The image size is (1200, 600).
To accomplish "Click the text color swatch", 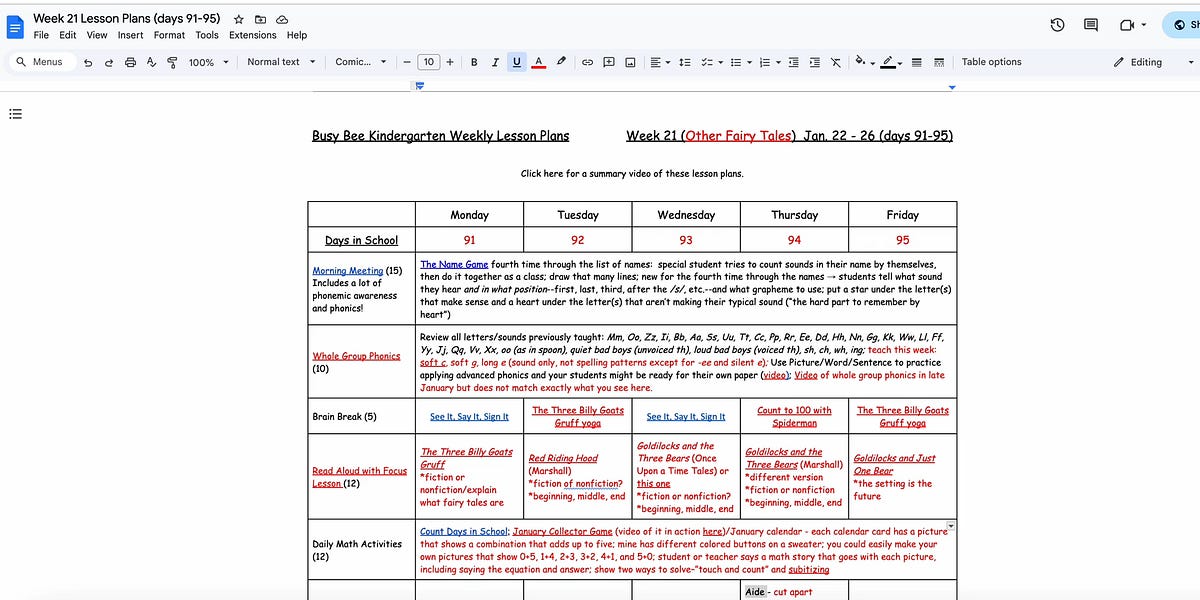I will [538, 61].
